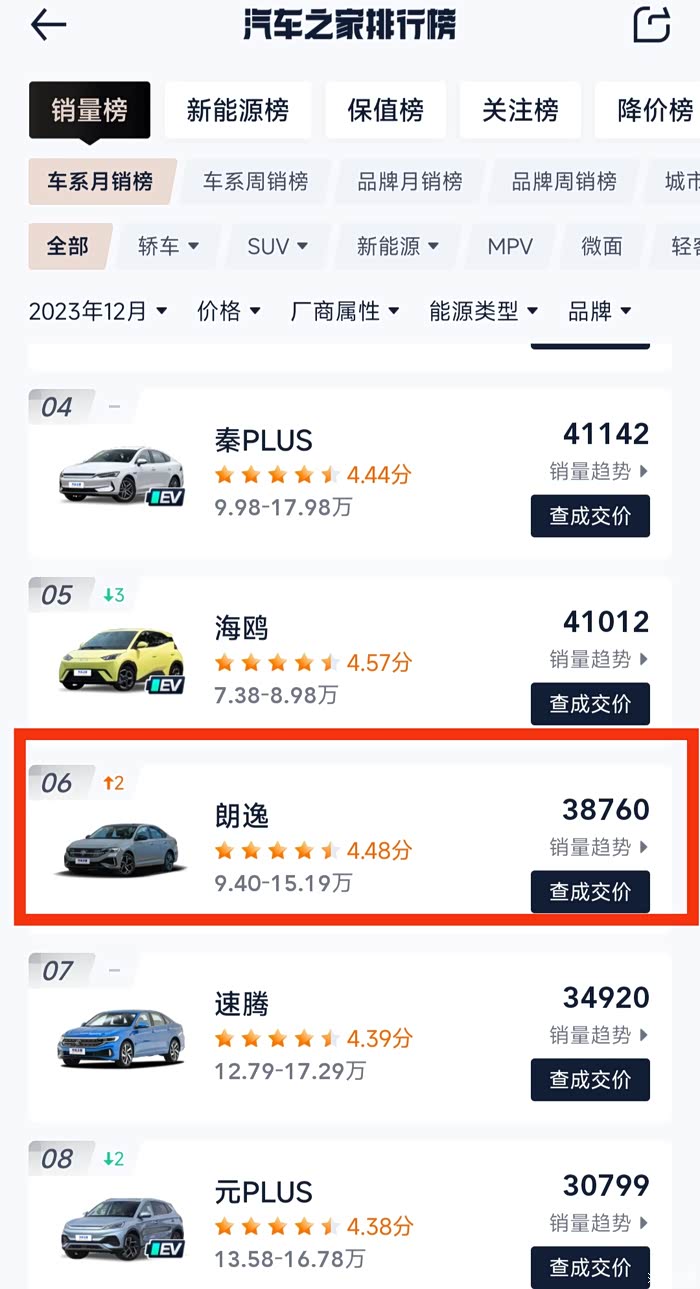Open the 品牌 filter dropdown
This screenshot has width=700, height=1289.
click(600, 311)
